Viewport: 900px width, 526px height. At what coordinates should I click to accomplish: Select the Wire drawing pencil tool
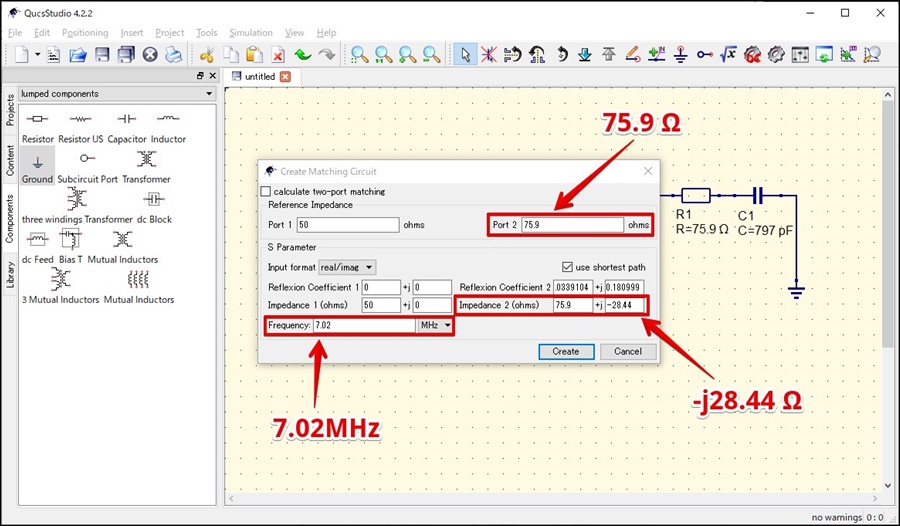click(633, 55)
